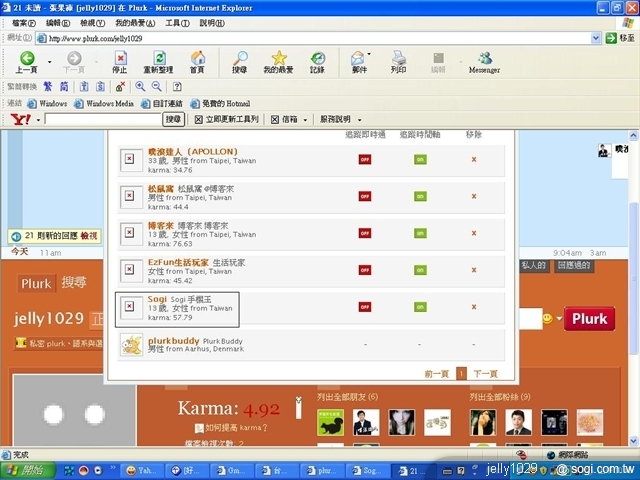Click the Go (移至) arrow button
This screenshot has width=640, height=480.
tap(611, 38)
